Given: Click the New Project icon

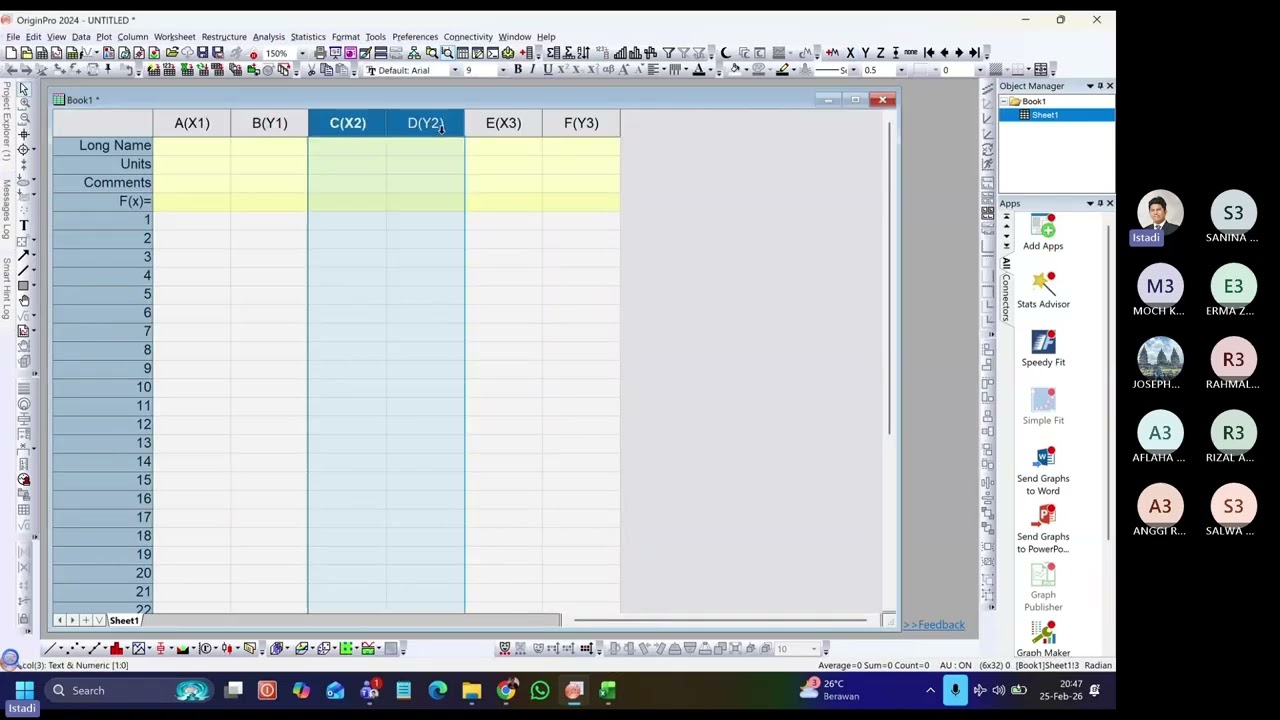Looking at the screenshot, I should 11,52.
